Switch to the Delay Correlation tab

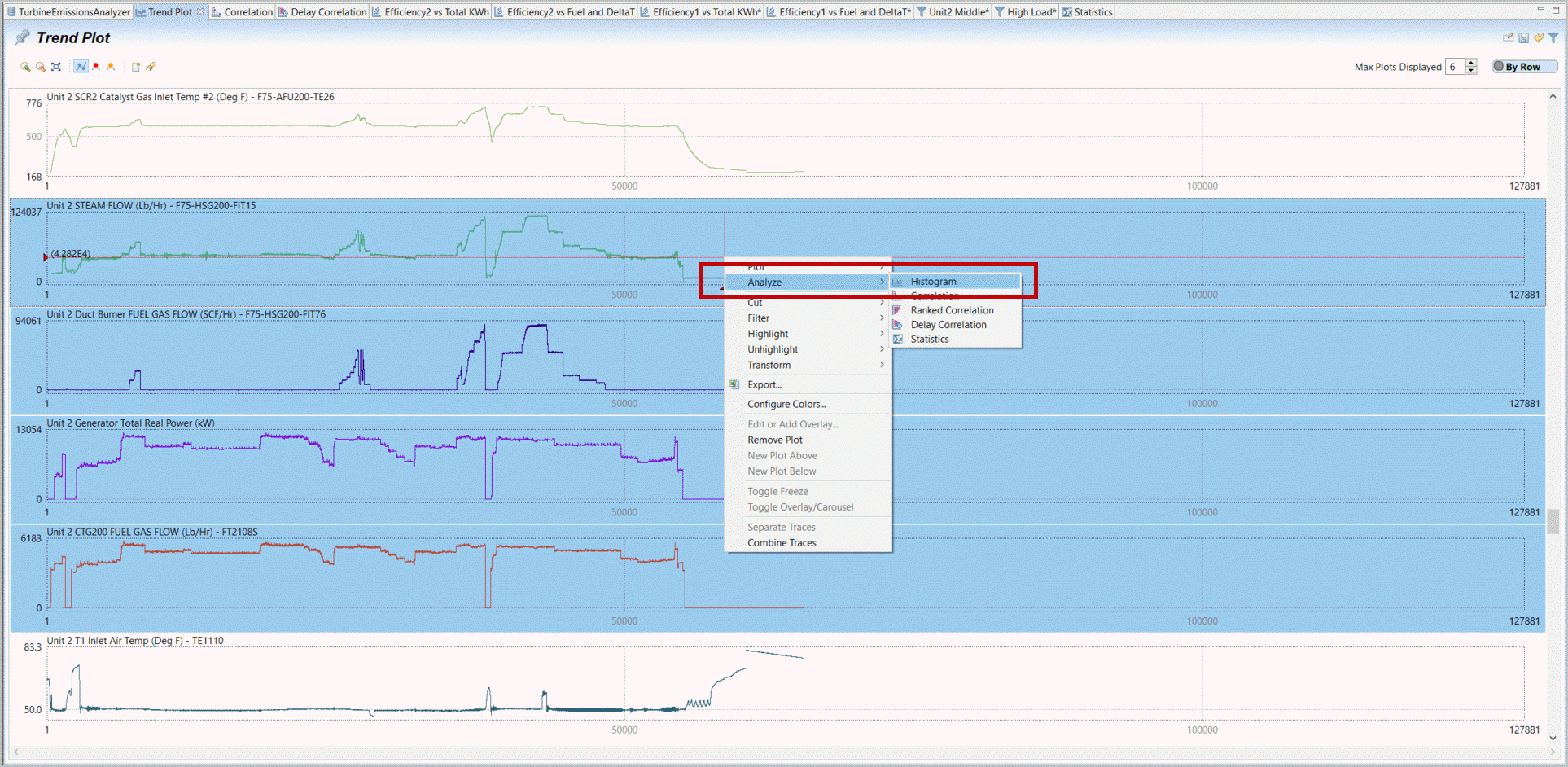click(328, 12)
